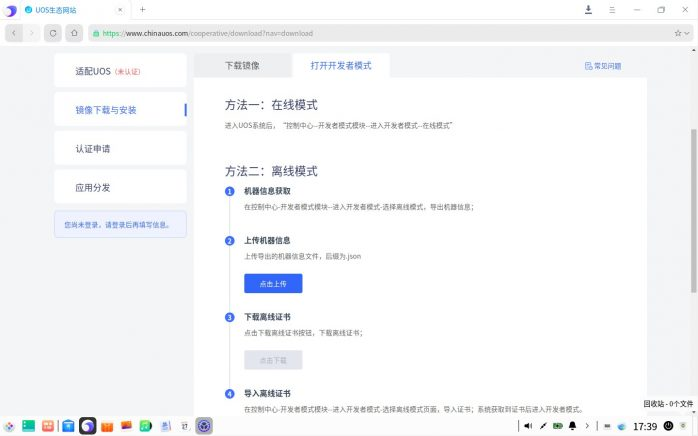Open the orange grid app in the dock
The height and width of the screenshot is (436, 698).
(48, 426)
